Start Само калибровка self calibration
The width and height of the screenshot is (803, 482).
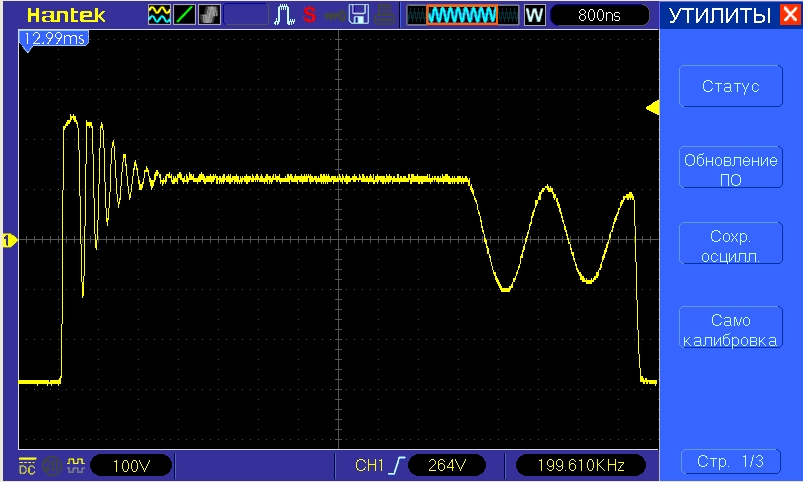point(729,330)
